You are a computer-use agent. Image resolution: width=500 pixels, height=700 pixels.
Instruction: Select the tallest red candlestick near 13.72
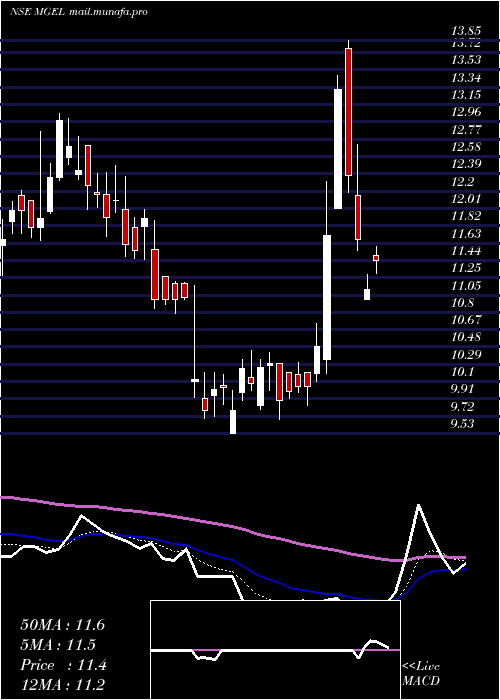349,112
